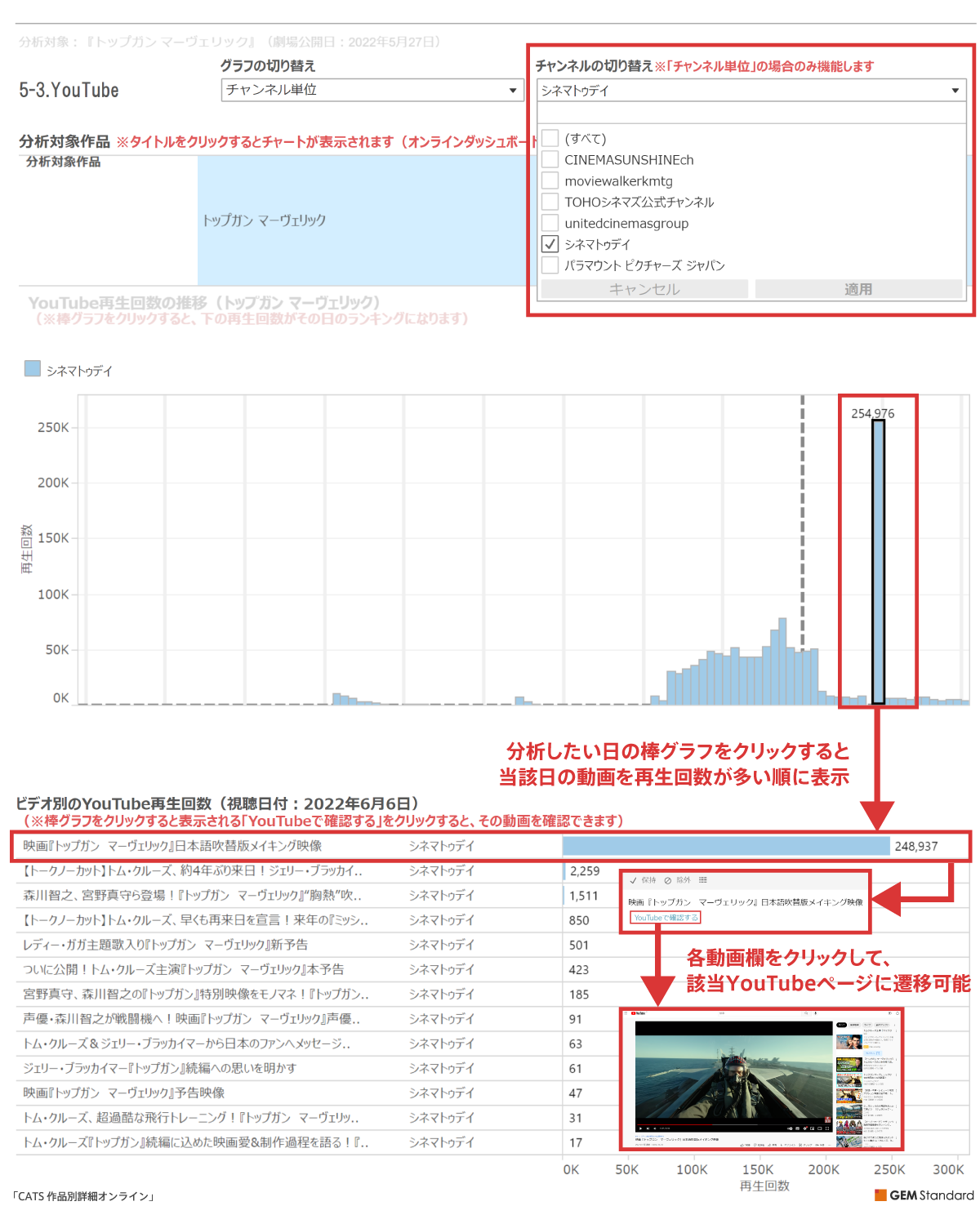Select row 映画『トップガン マーヴェリック』予告映像
Viewport: 980px width, 1206px height.
(x=491, y=1093)
